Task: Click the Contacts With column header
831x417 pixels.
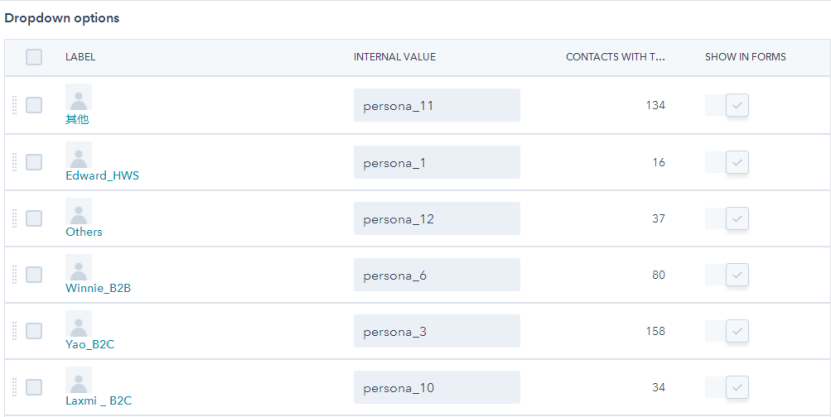Action: click(x=615, y=57)
